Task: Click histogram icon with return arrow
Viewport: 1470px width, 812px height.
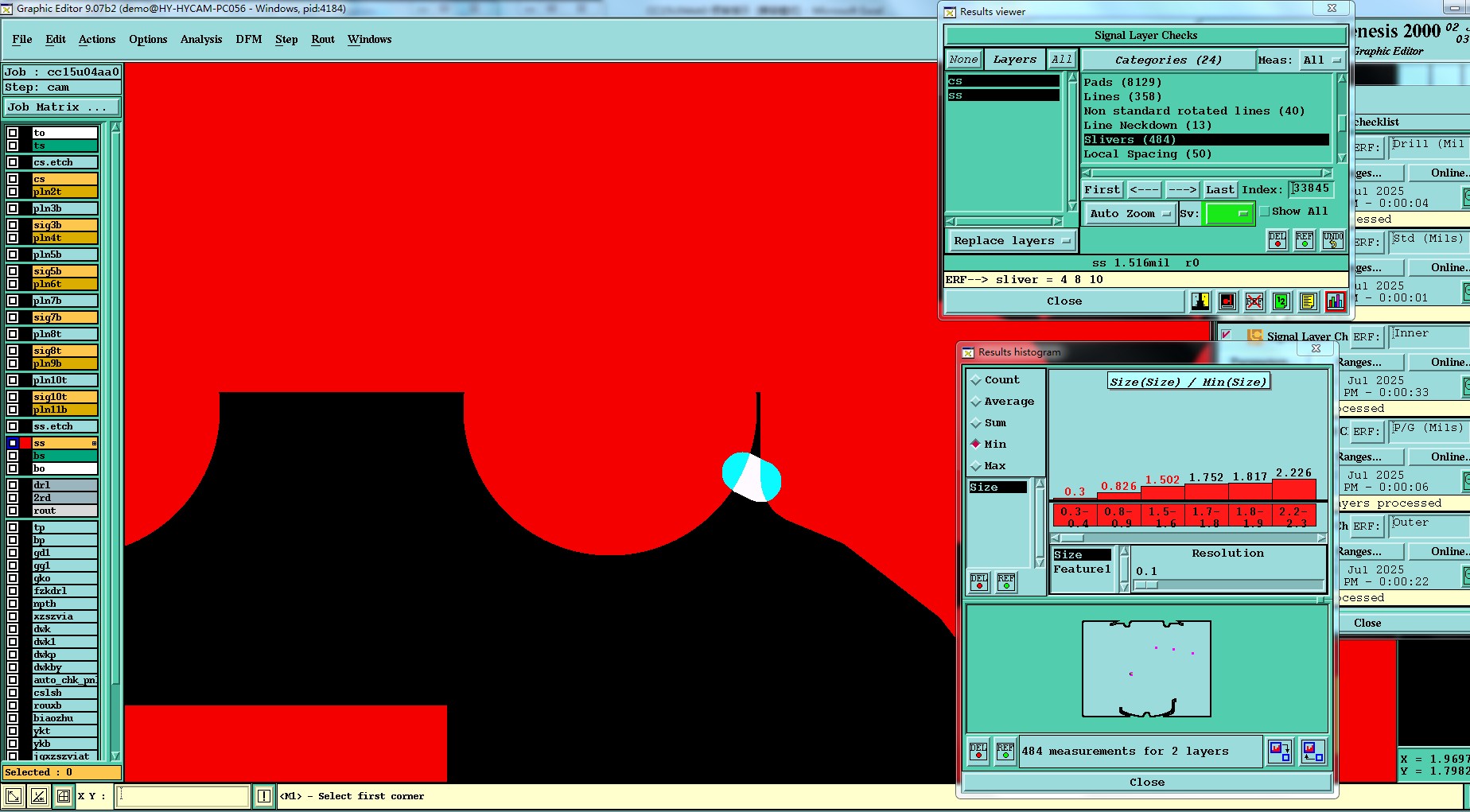Action: click(x=1312, y=752)
